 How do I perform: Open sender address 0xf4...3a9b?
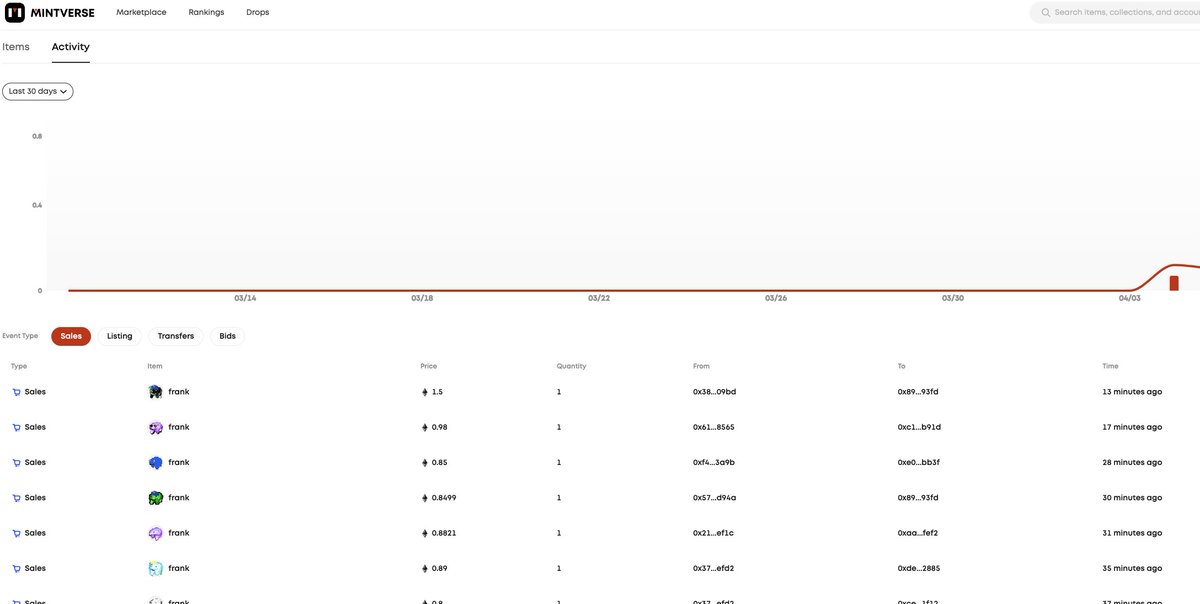tap(714, 463)
